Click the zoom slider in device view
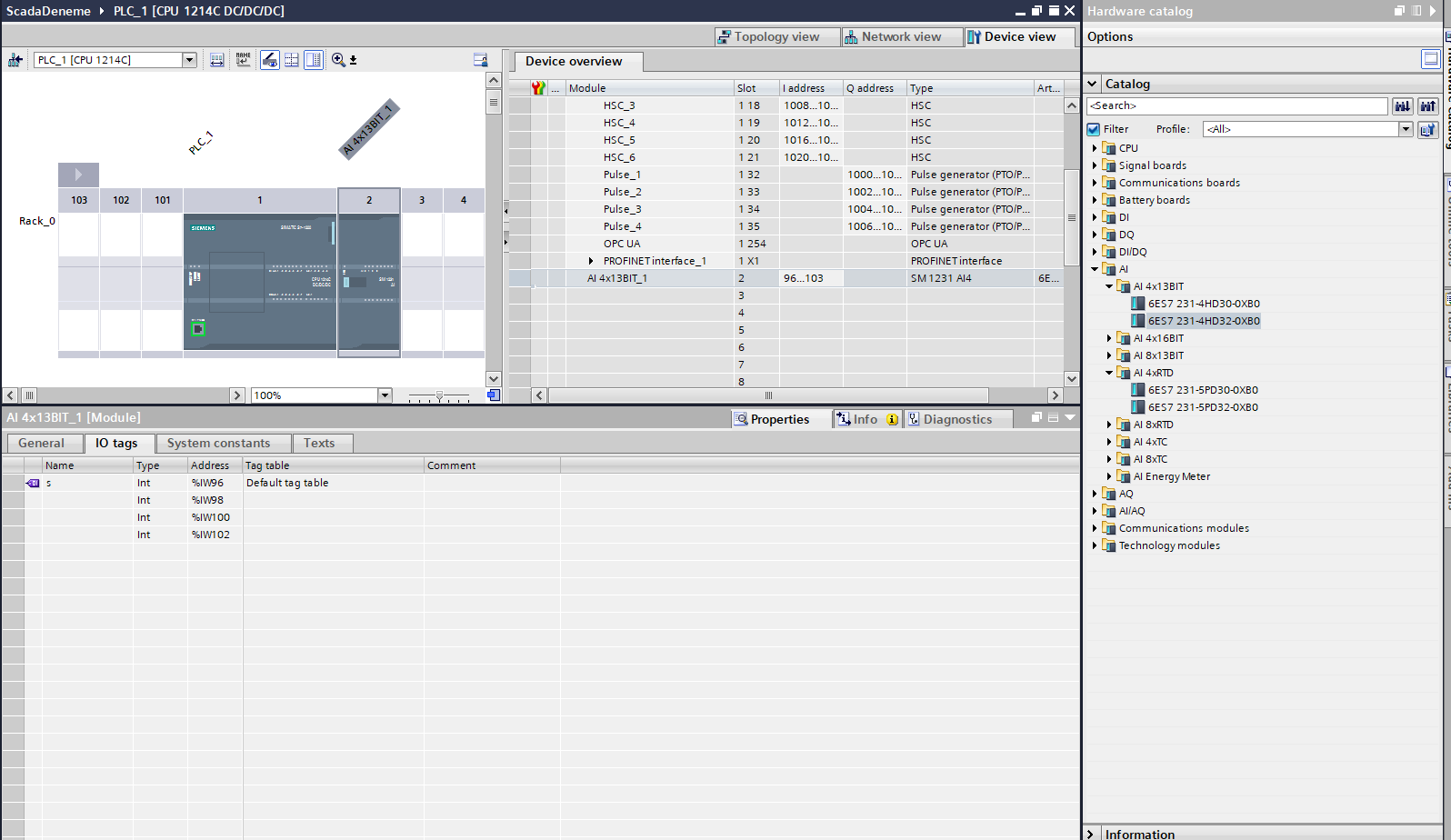Viewport: 1451px width, 840px height. click(x=439, y=396)
